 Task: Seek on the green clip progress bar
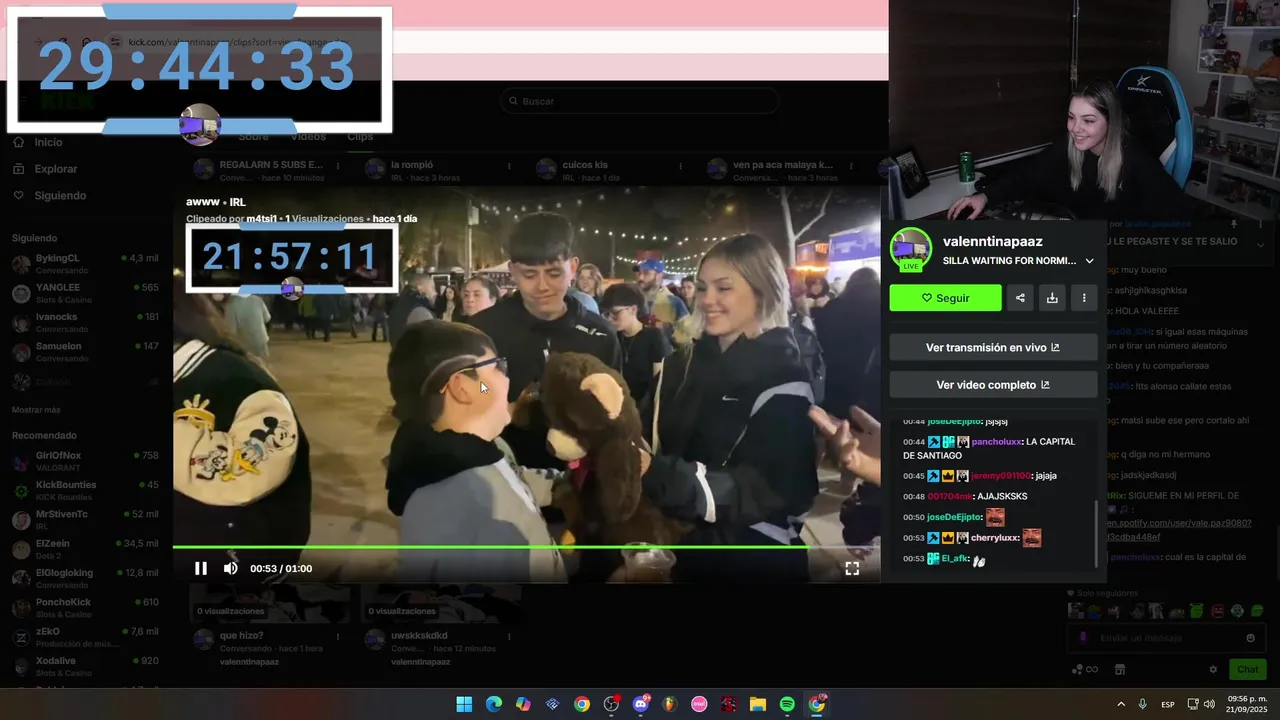526,547
